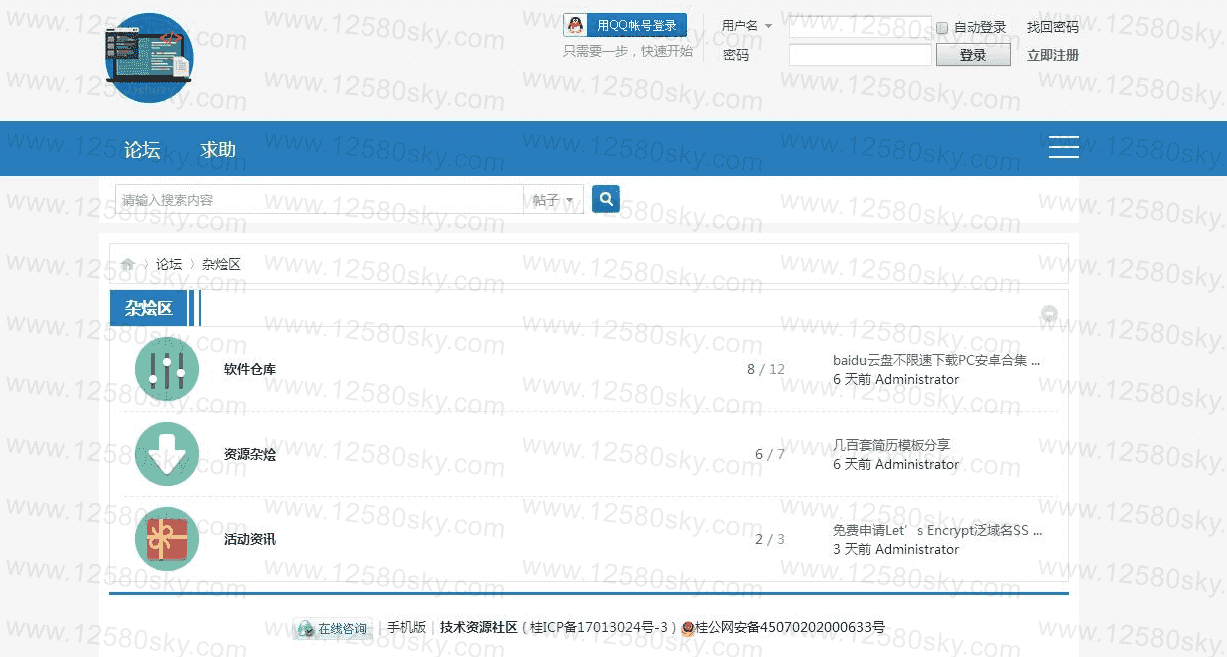This screenshot has height=657, width=1227.
Task: Click the 论坛 breadcrumb link
Action: point(169,264)
